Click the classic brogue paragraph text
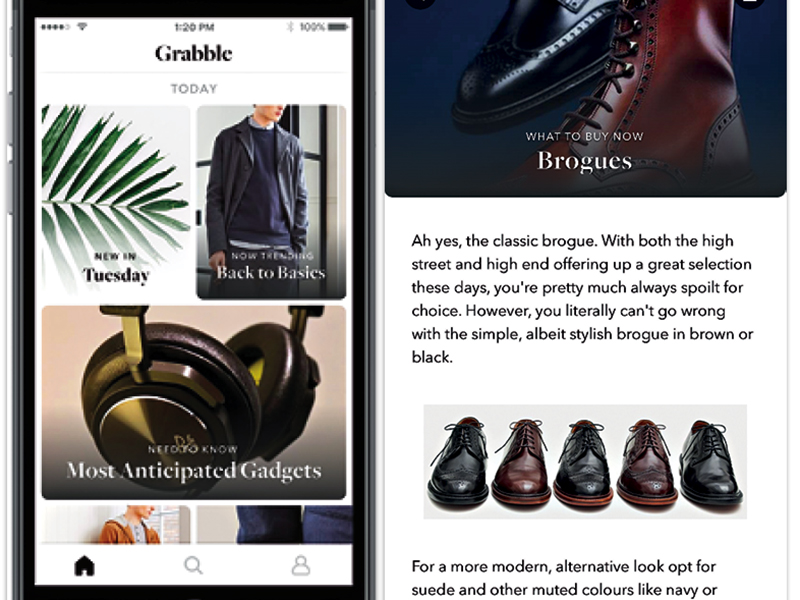This screenshot has width=800, height=600. [x=582, y=299]
